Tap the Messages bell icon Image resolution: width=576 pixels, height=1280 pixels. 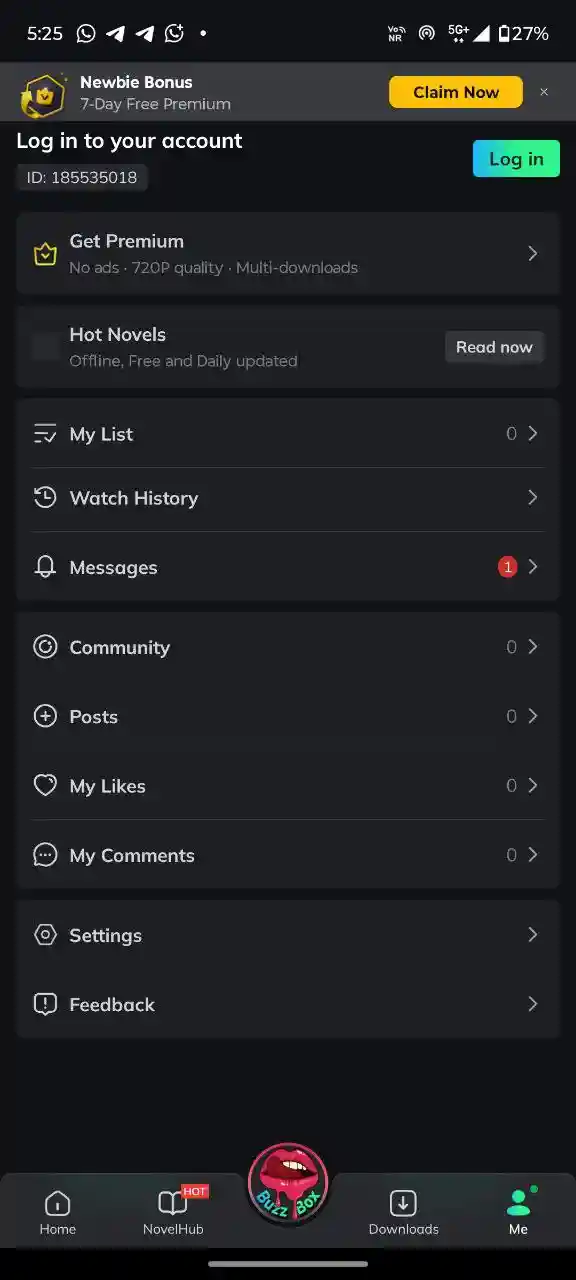click(x=45, y=567)
